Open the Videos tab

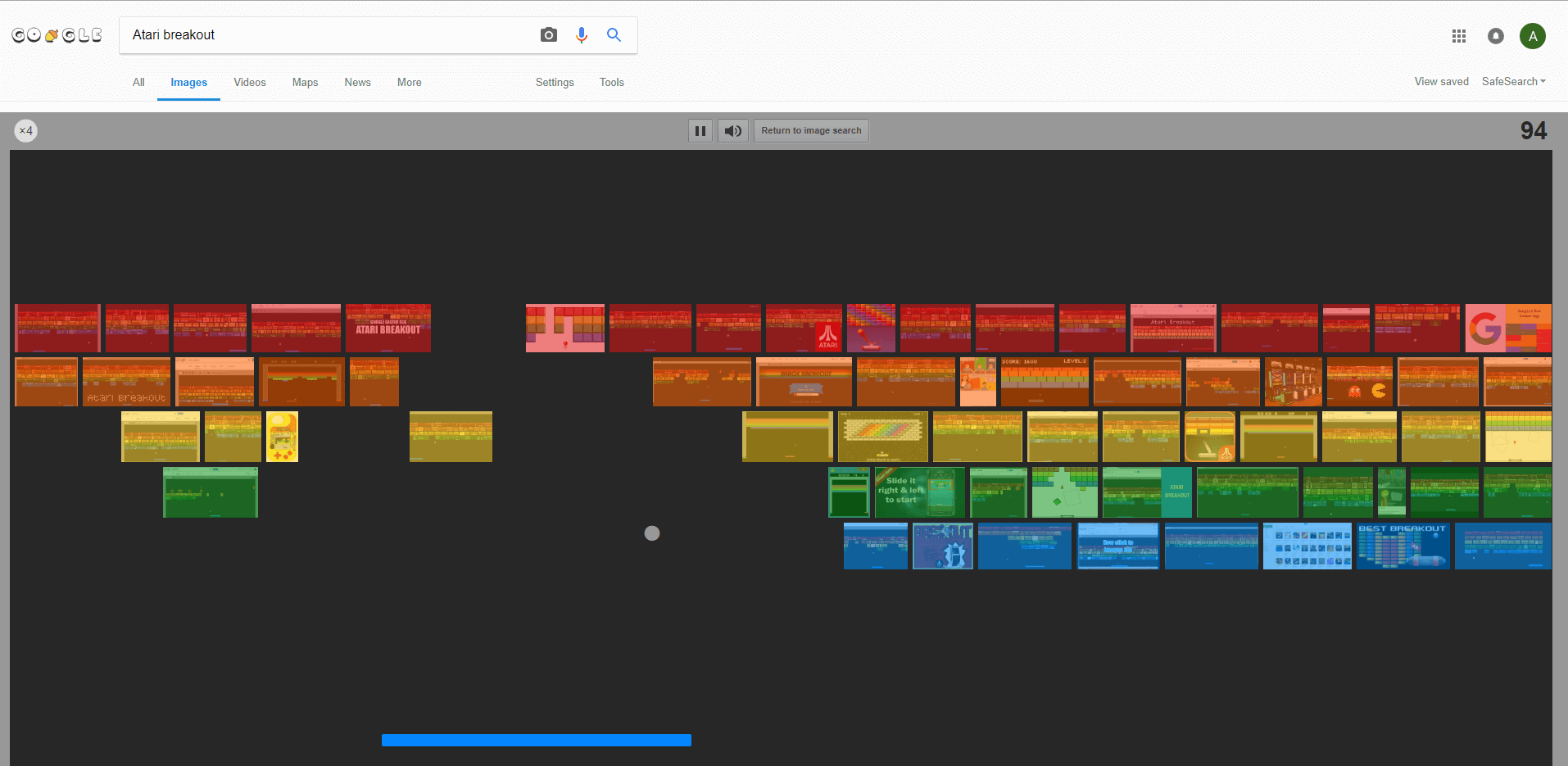click(x=250, y=83)
